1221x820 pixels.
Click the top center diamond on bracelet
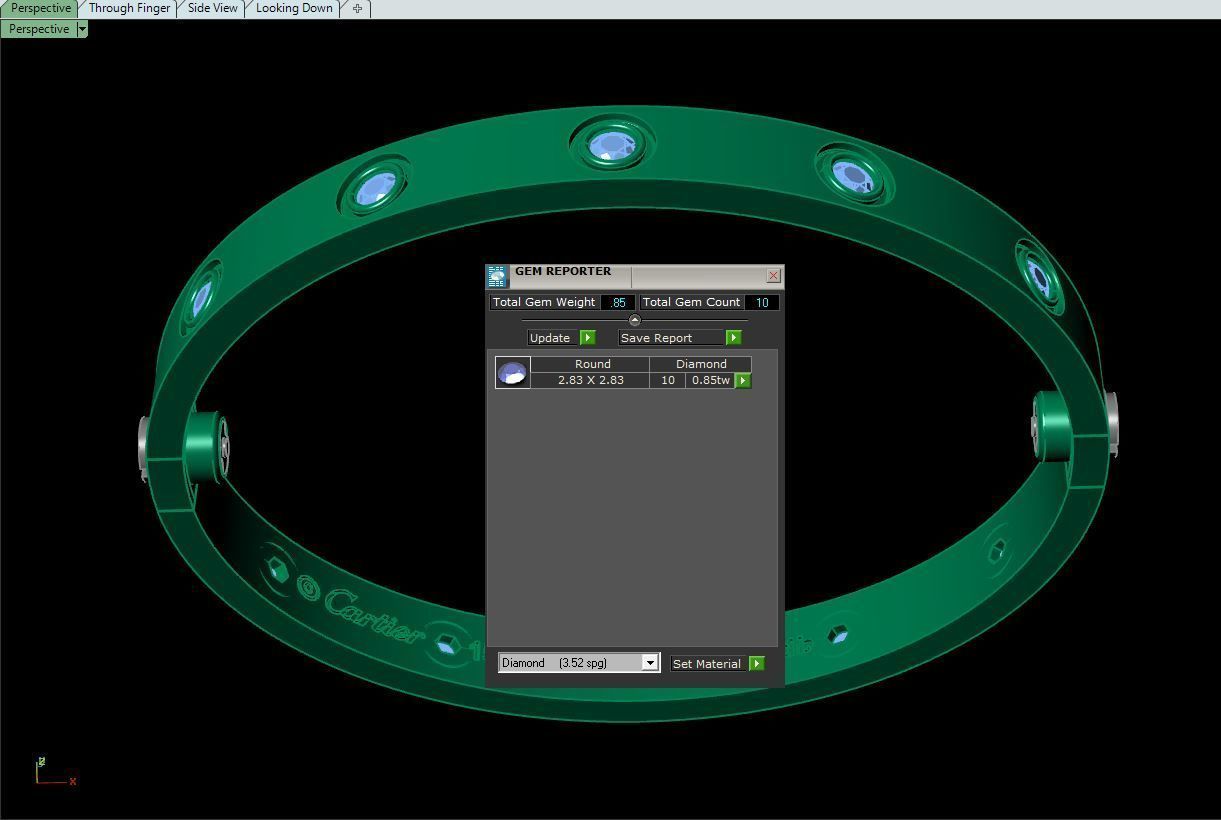[x=612, y=147]
